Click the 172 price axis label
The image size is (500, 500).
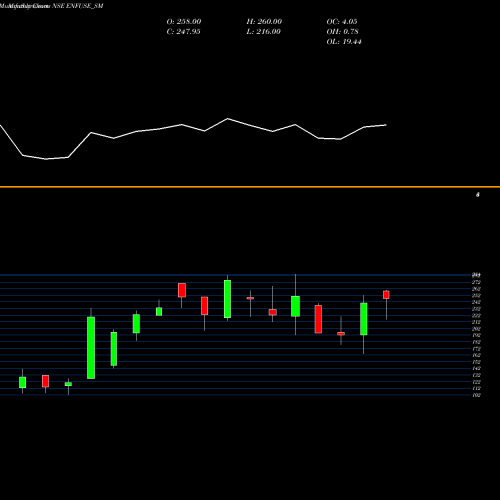pyautogui.click(x=476, y=349)
